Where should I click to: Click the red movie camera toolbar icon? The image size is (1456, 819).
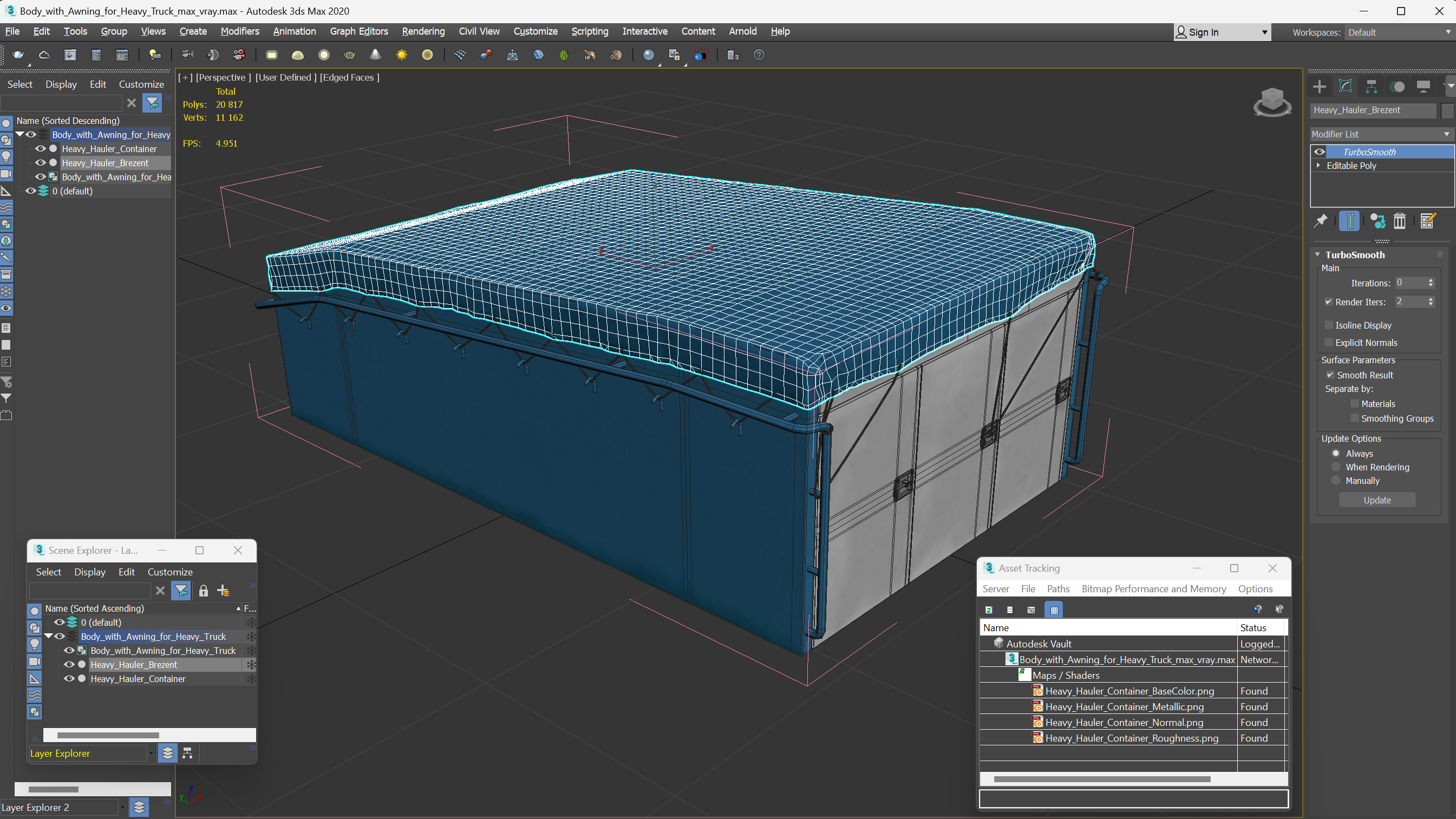click(x=239, y=55)
